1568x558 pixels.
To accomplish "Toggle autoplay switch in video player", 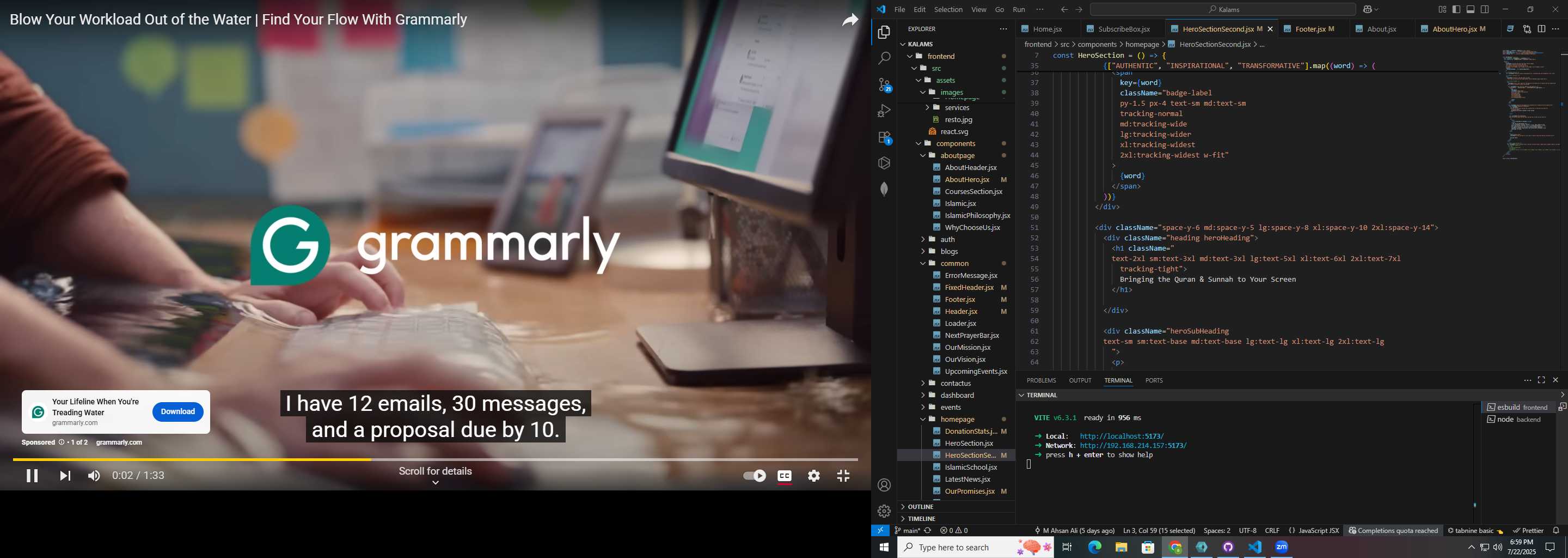I will coord(755,476).
